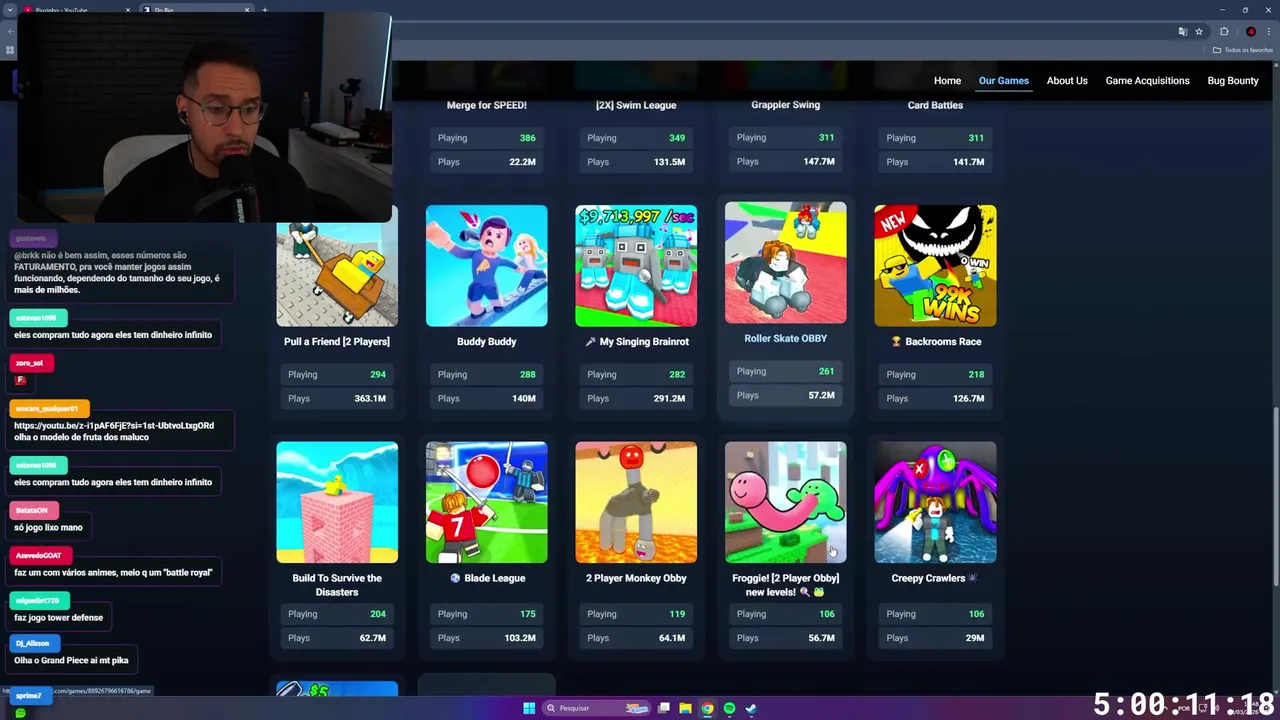
Task: Click the page vertical scrollbar thumb
Action: pos(1275,497)
